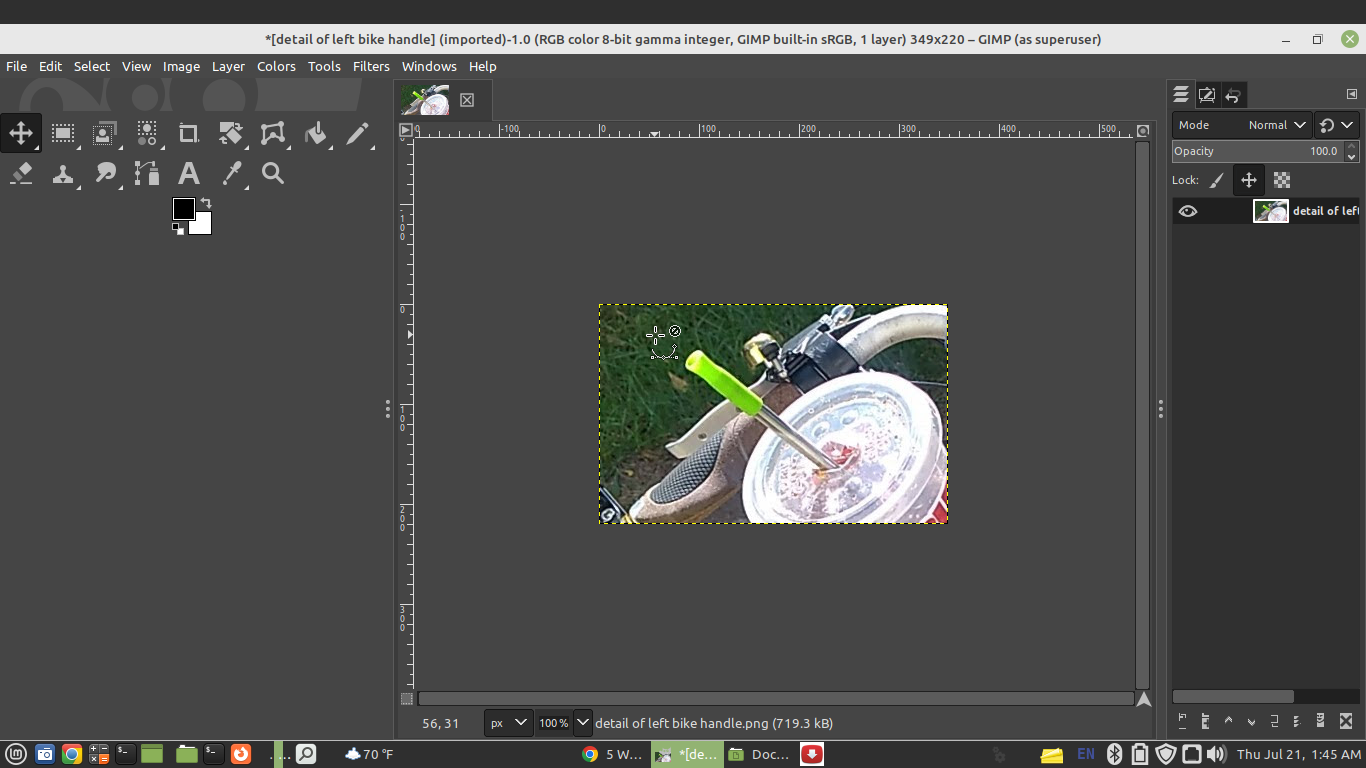Activate the Zoom magnifier tool

(x=273, y=174)
